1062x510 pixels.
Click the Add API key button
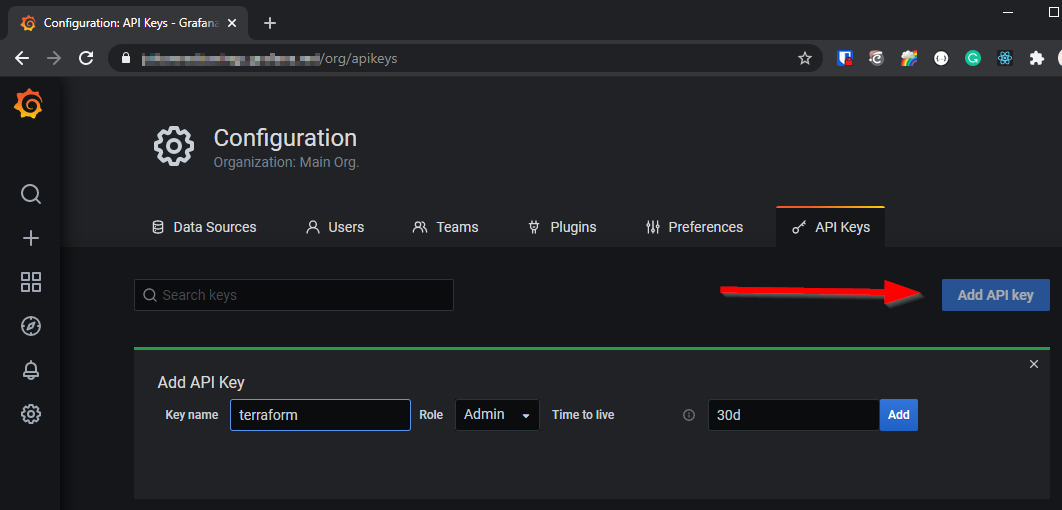point(996,295)
